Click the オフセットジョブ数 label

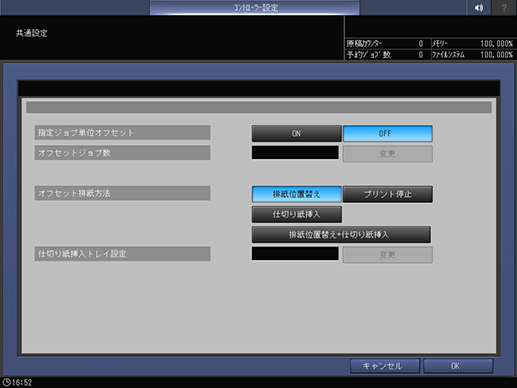[122, 153]
